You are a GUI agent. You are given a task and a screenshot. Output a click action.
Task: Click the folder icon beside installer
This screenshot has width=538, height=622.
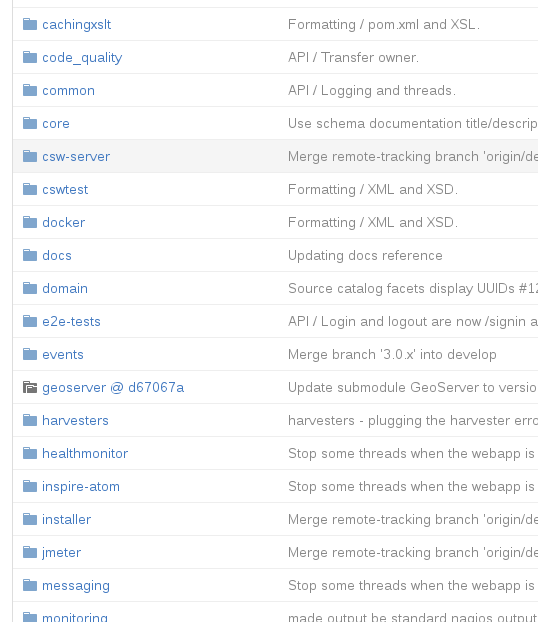pos(30,518)
